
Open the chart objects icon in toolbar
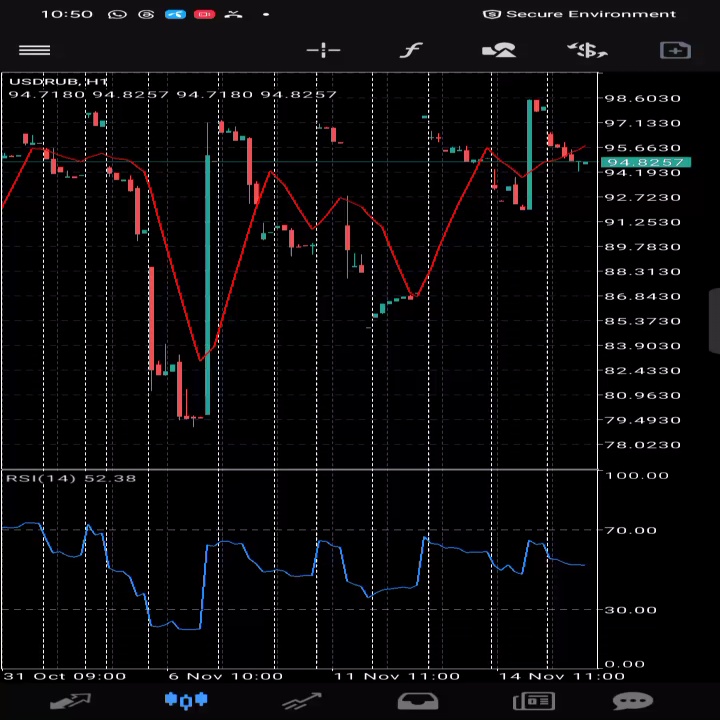coord(498,50)
